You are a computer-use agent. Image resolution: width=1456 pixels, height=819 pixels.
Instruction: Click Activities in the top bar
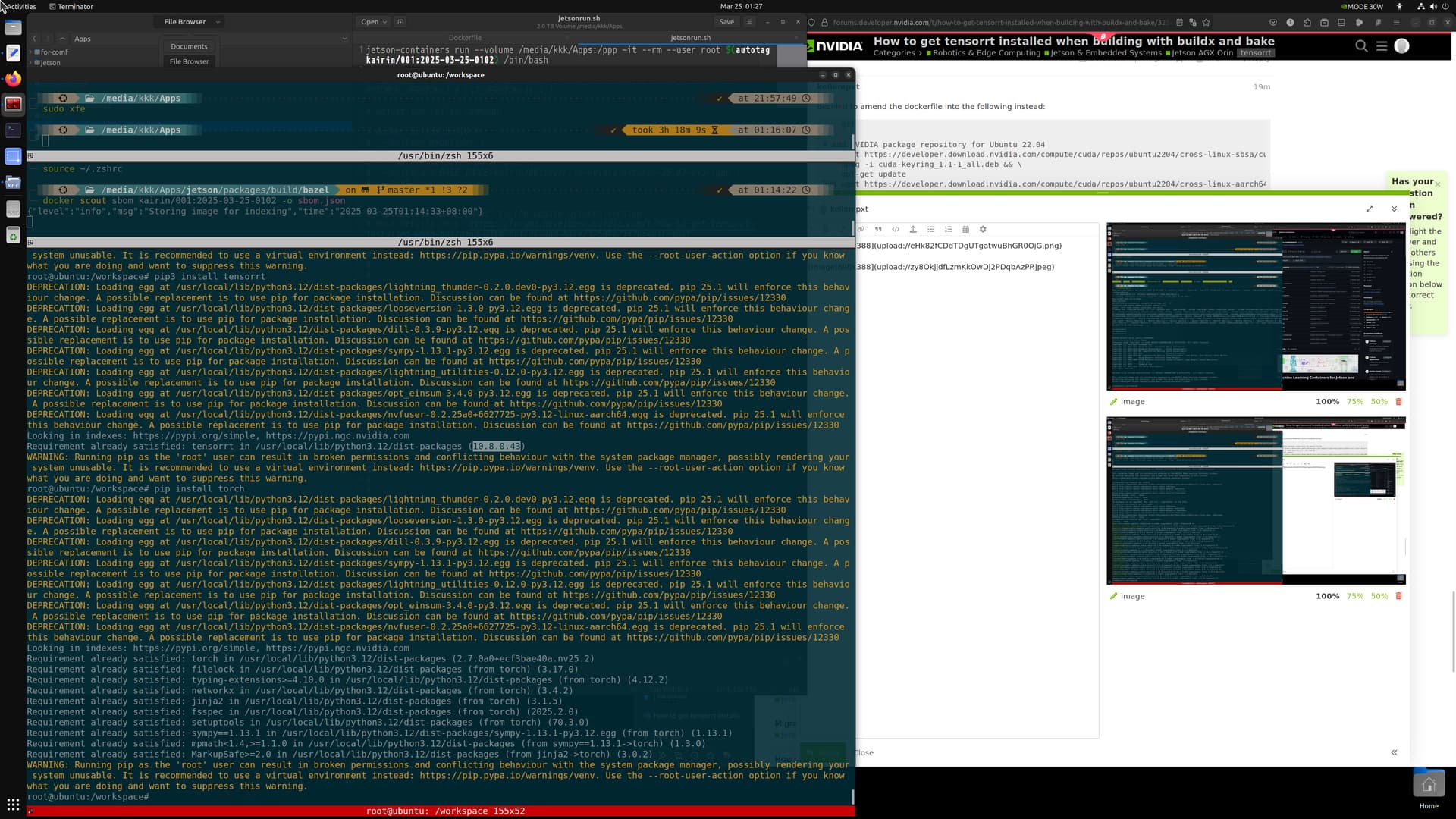point(20,6)
